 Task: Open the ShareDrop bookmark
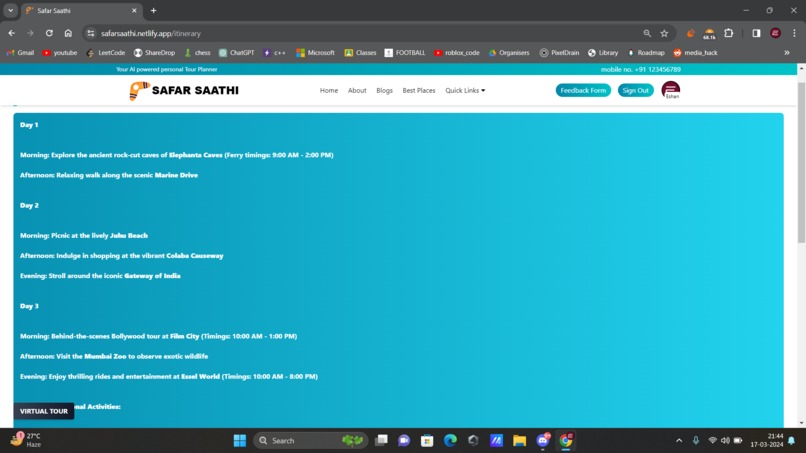click(154, 52)
